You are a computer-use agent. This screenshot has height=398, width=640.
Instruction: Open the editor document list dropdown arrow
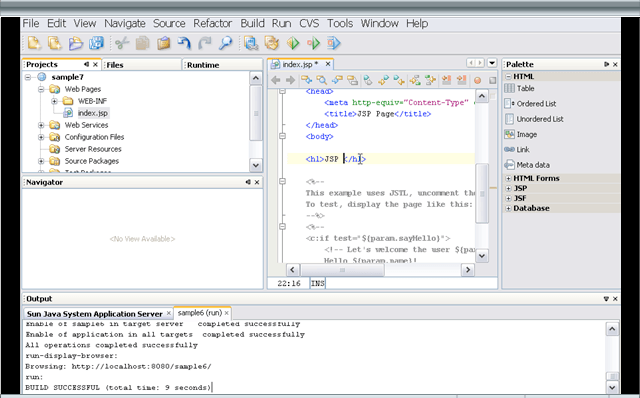coord(492,63)
